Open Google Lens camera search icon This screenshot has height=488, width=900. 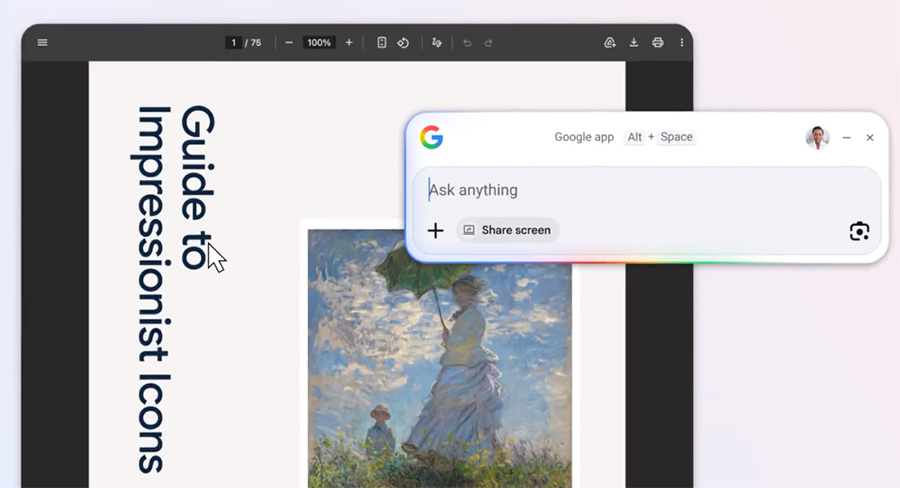click(859, 231)
